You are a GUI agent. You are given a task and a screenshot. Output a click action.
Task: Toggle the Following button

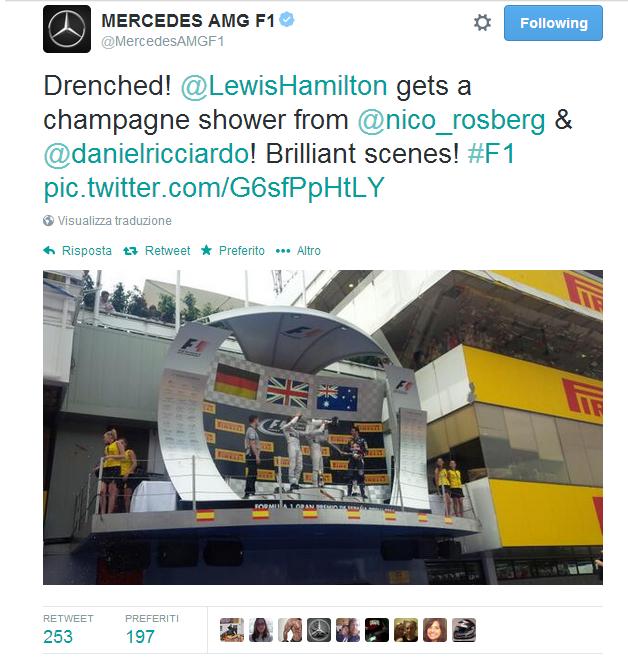pyautogui.click(x=553, y=23)
